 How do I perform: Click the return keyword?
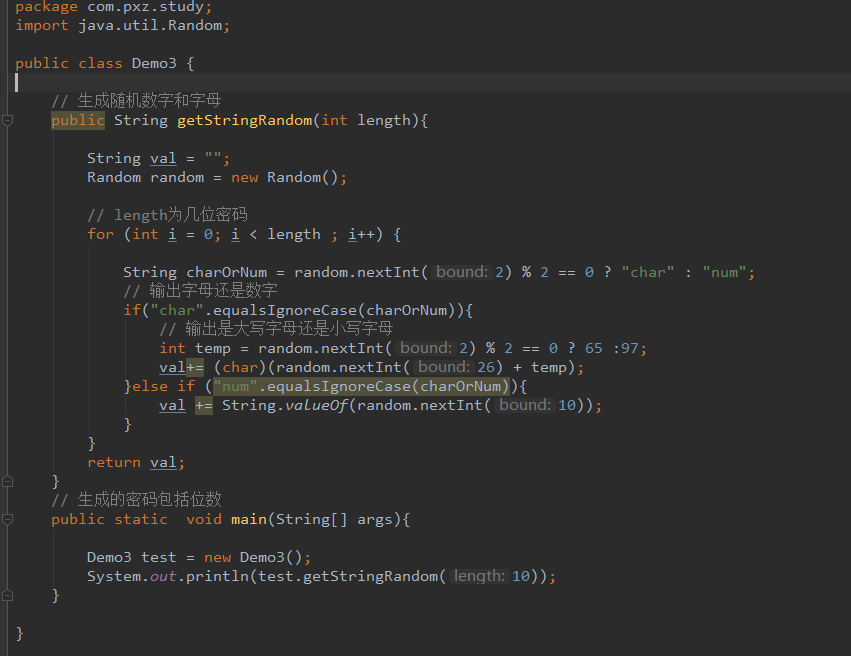tap(114, 462)
